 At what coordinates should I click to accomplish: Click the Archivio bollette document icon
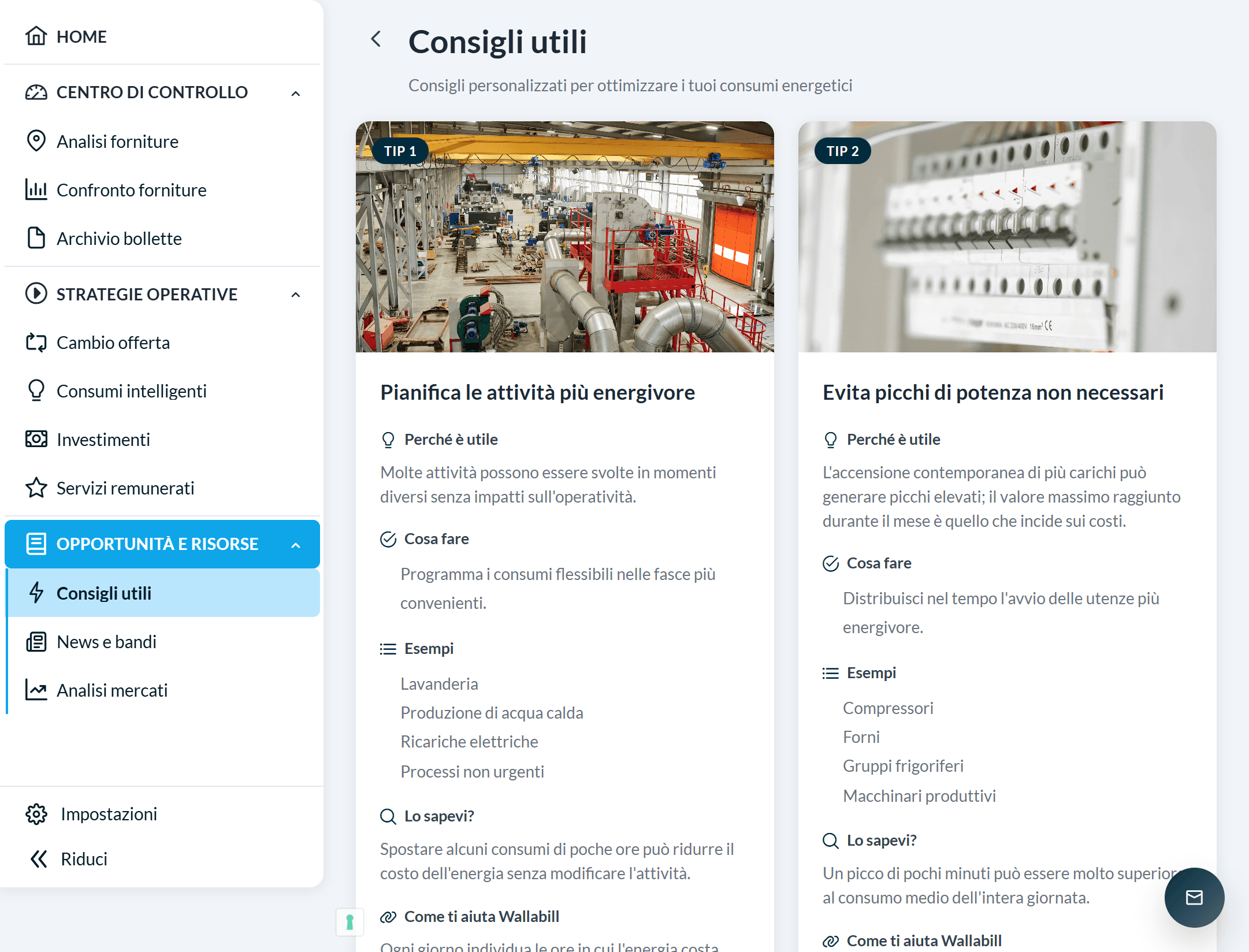[x=36, y=238]
